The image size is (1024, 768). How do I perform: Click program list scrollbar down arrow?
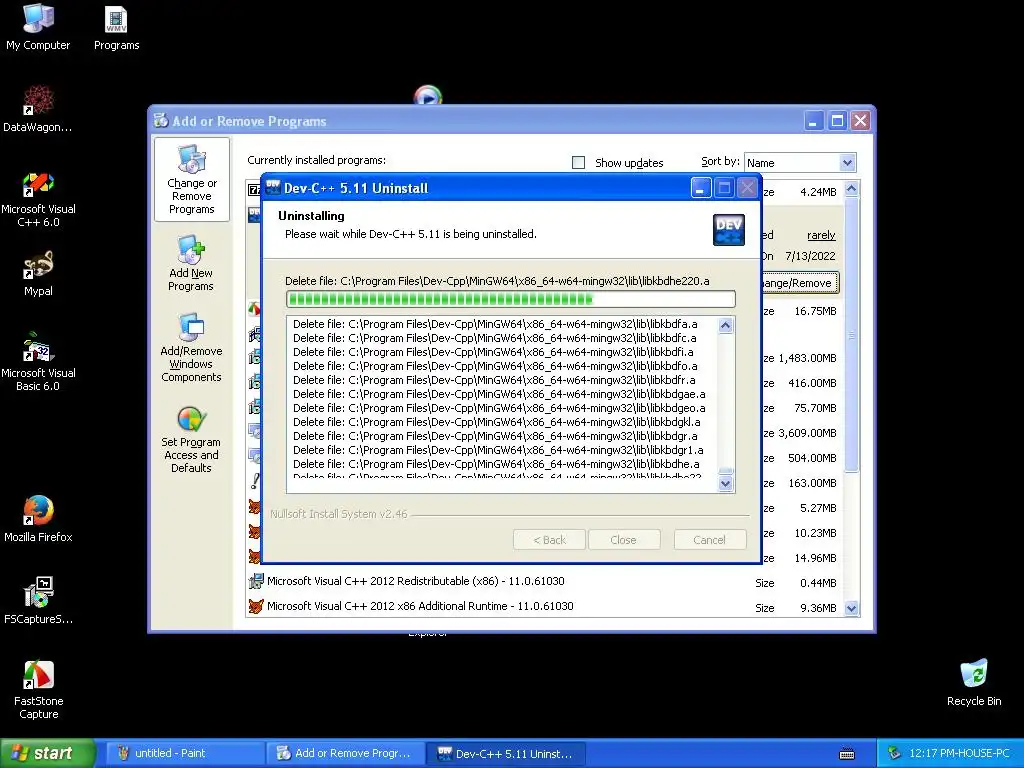tap(851, 608)
